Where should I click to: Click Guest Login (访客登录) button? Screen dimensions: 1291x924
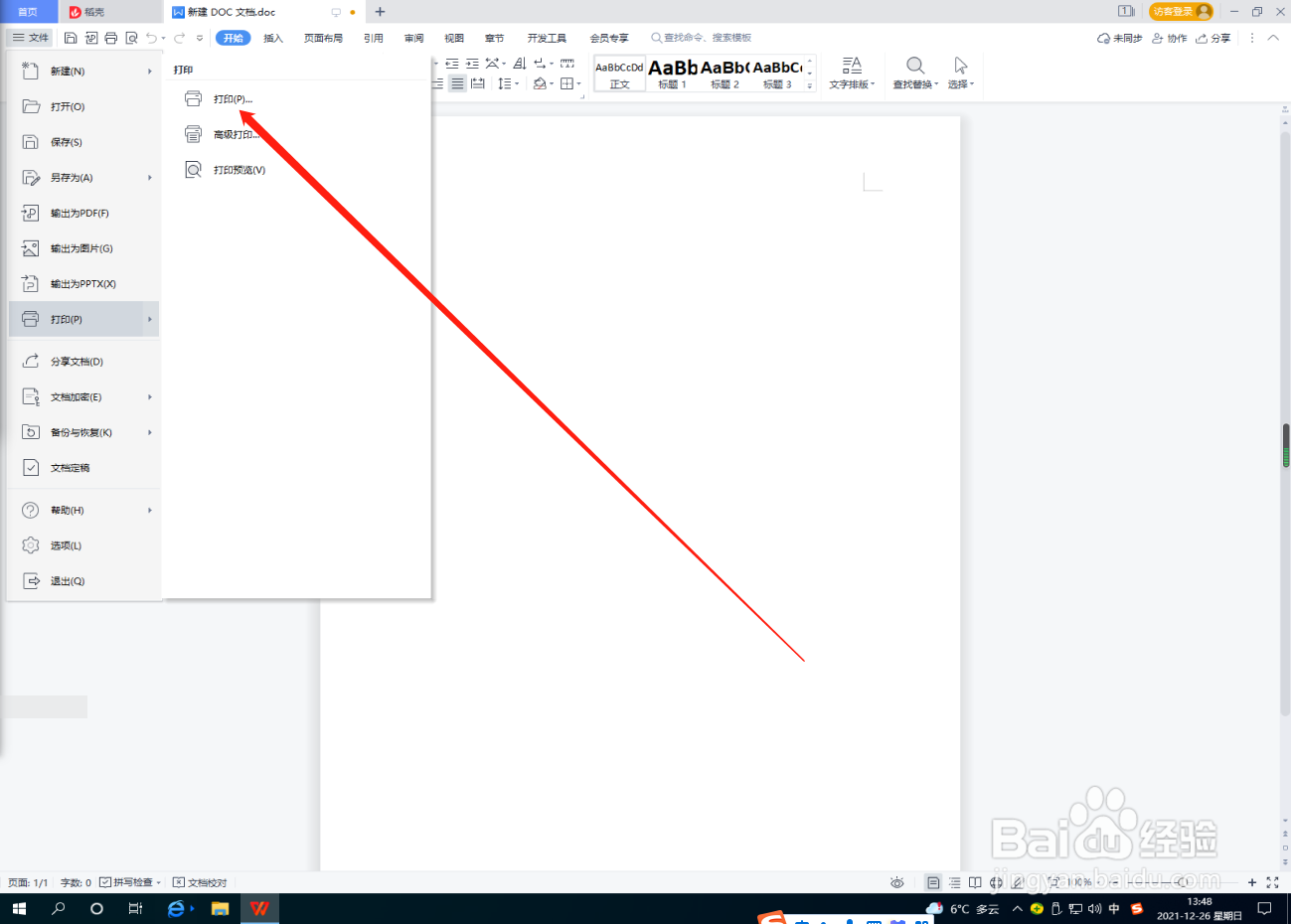tap(1181, 12)
